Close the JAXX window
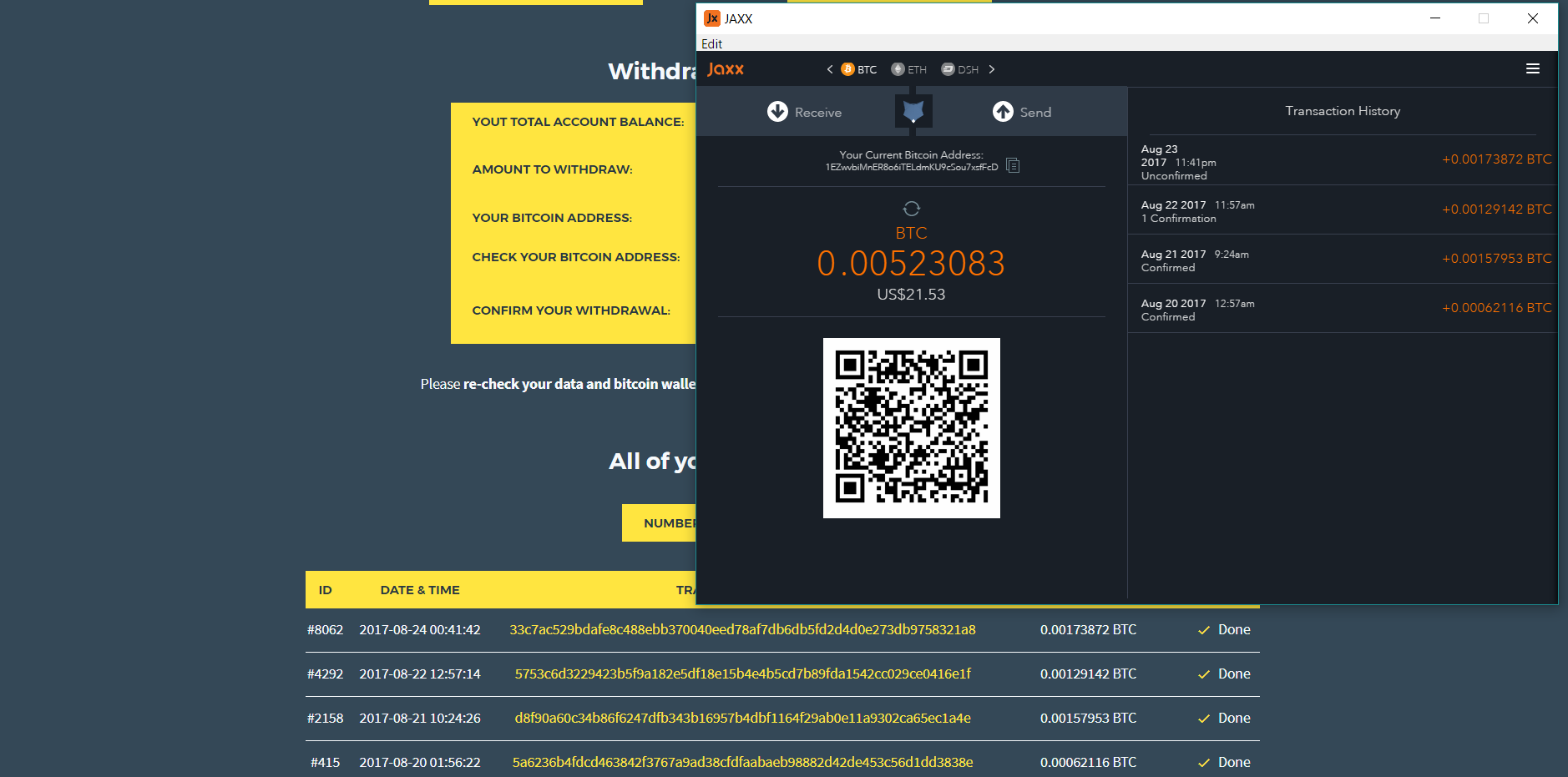Image resolution: width=1568 pixels, height=777 pixels. point(1533,18)
